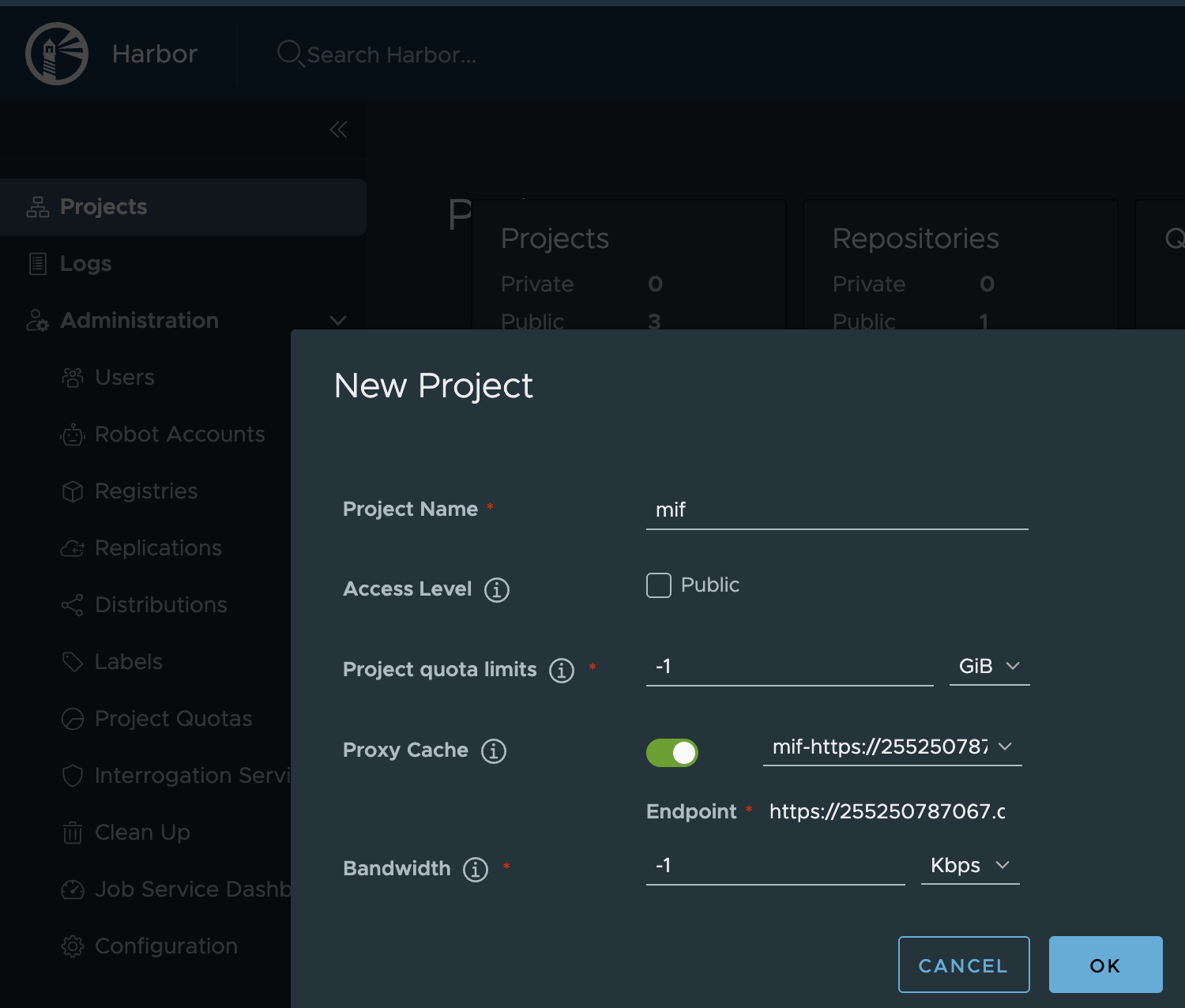This screenshot has height=1008, width=1185.
Task: Click the Replications icon
Action: coord(73,547)
